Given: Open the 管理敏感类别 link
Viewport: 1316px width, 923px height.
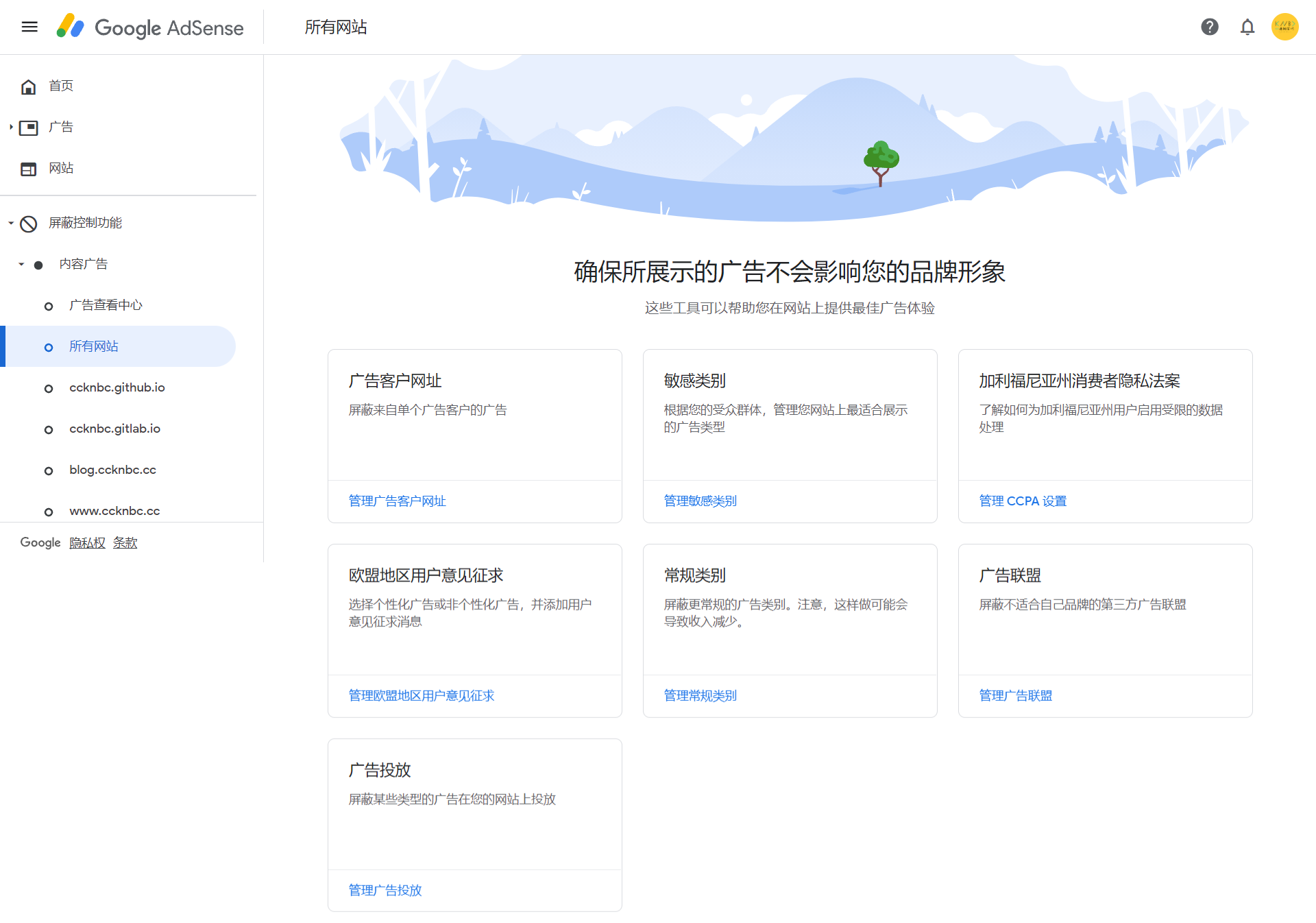Looking at the screenshot, I should [699, 501].
